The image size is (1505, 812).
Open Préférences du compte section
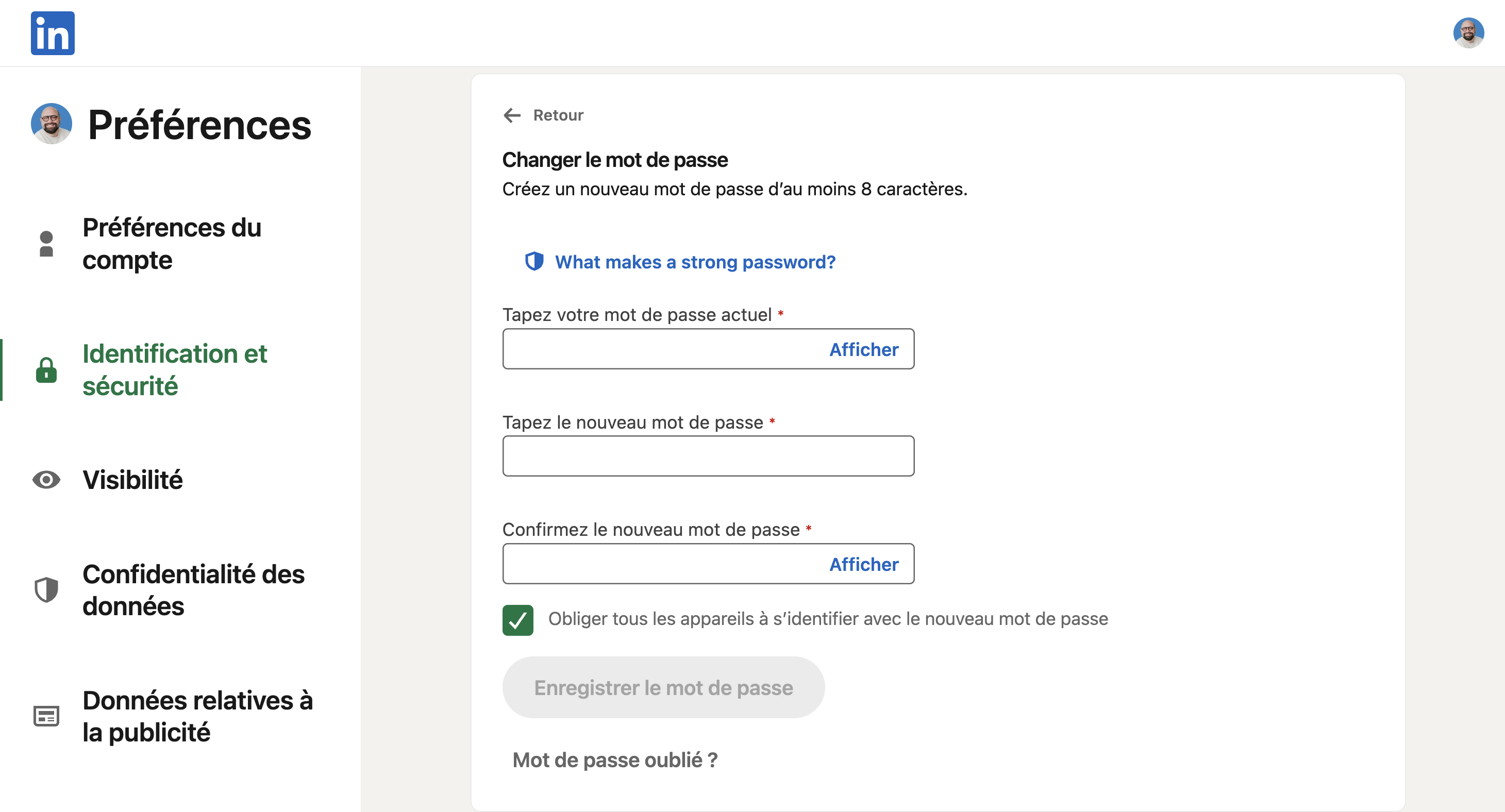pyautogui.click(x=172, y=244)
